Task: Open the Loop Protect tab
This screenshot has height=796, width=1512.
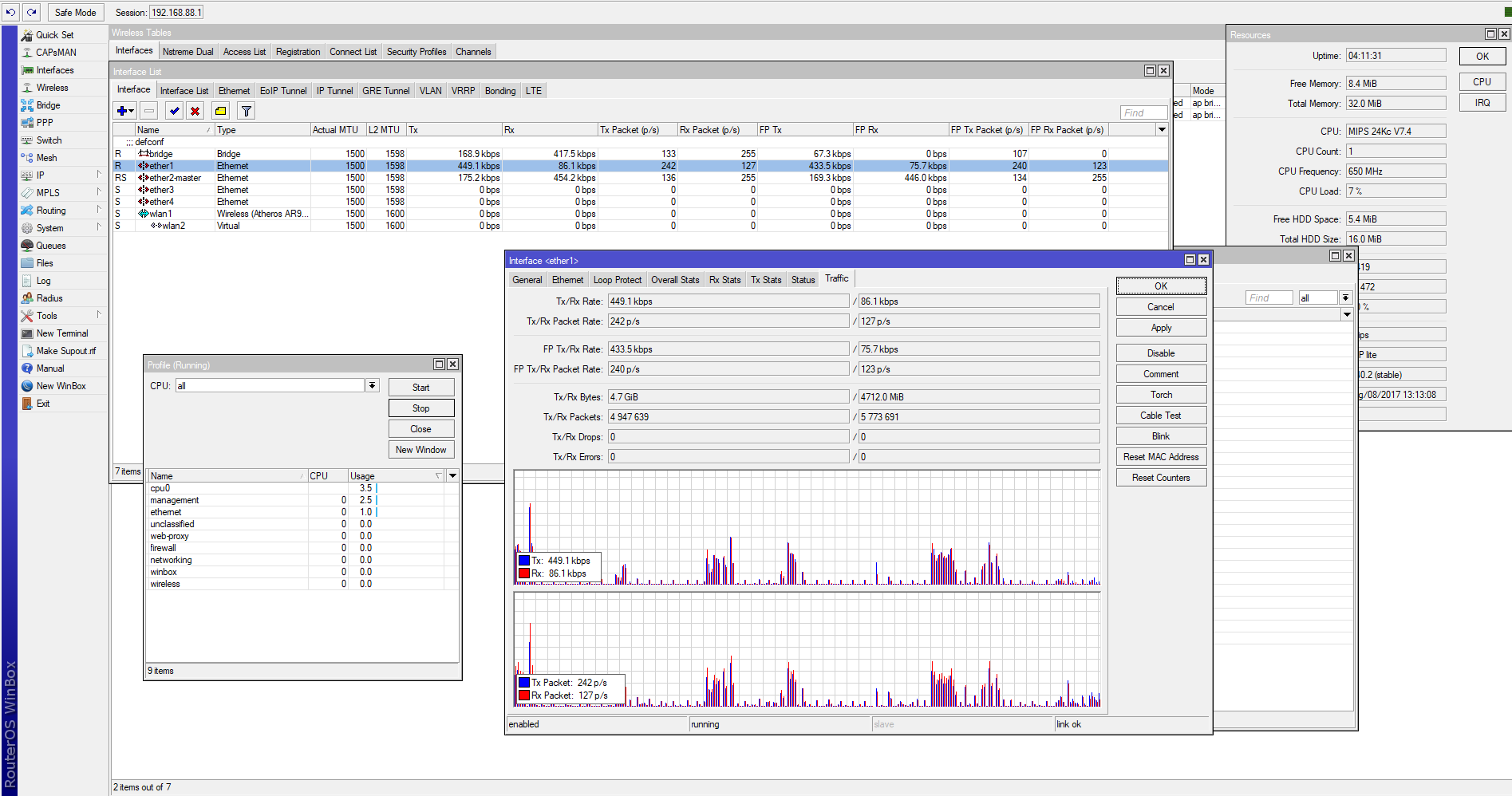Action: point(618,280)
